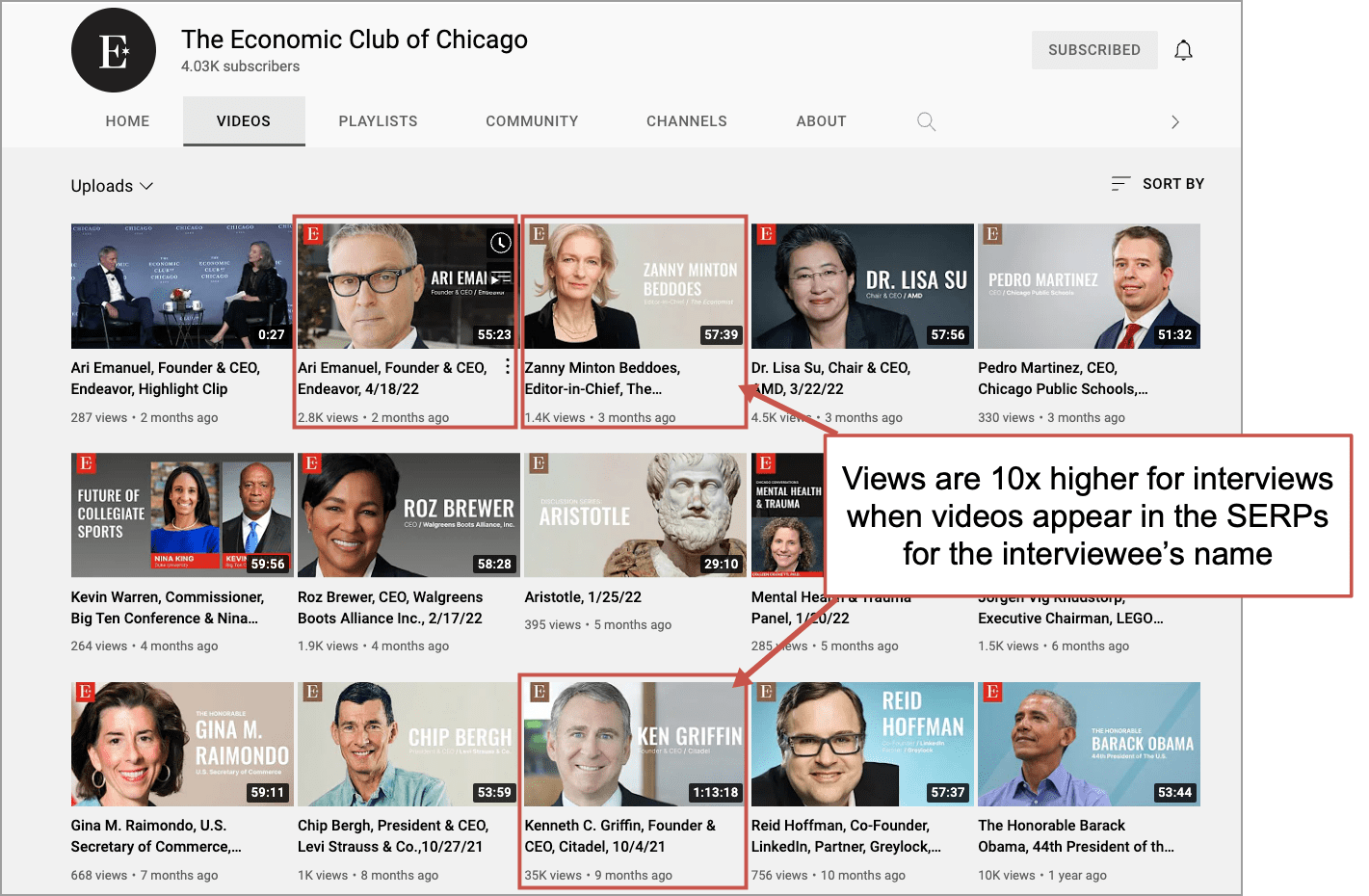Open the Aristotle video thumbnail
The width and height of the screenshot is (1369, 896).
tap(635, 515)
